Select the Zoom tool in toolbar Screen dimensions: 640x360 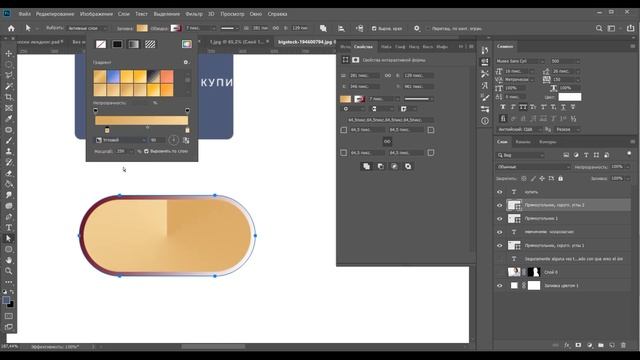(9, 271)
